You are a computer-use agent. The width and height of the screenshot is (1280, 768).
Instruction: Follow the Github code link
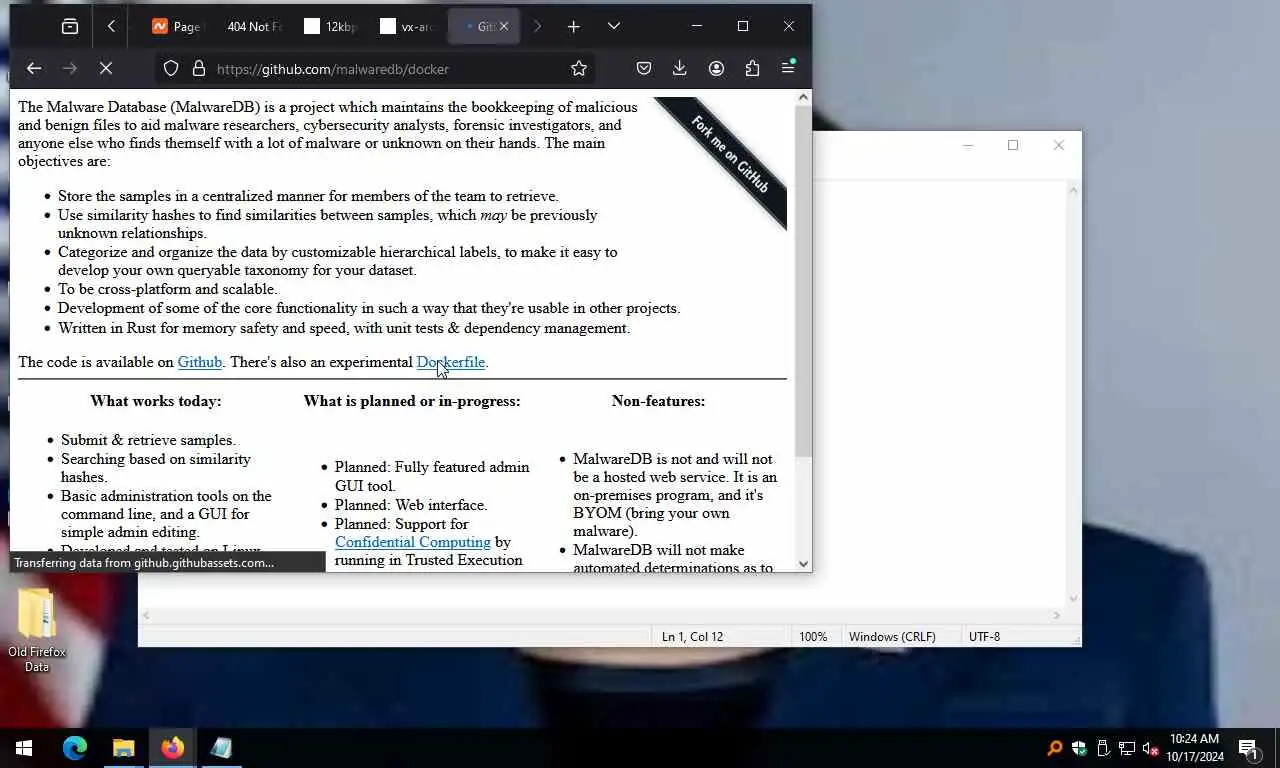(x=200, y=362)
